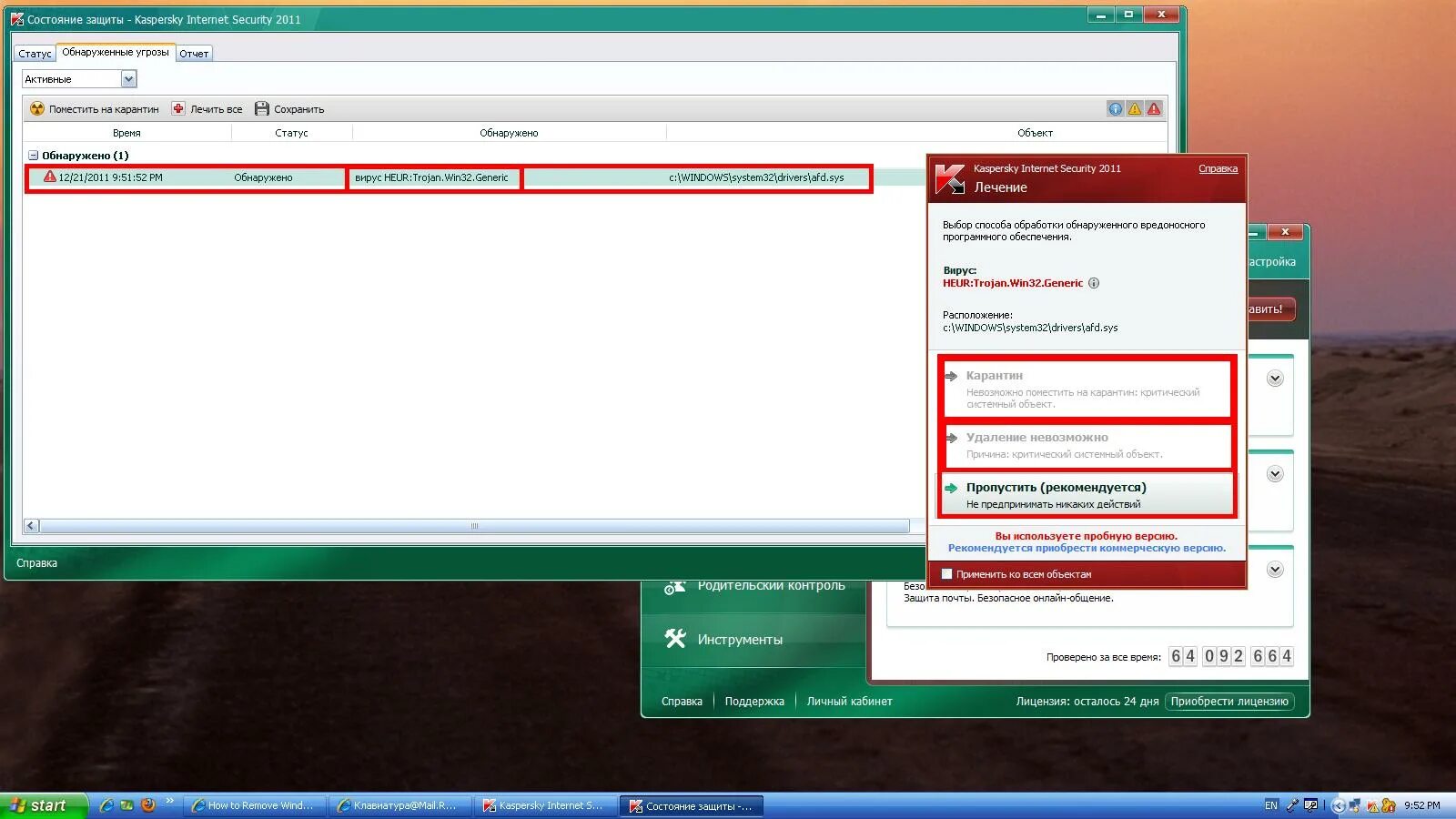Image resolution: width=1456 pixels, height=819 pixels.
Task: Expand third chevron in main Kaspersky window
Action: (1275, 570)
